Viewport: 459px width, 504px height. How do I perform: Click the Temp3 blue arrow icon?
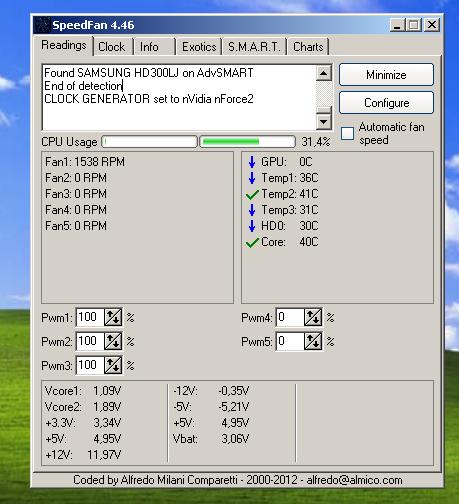[252, 210]
